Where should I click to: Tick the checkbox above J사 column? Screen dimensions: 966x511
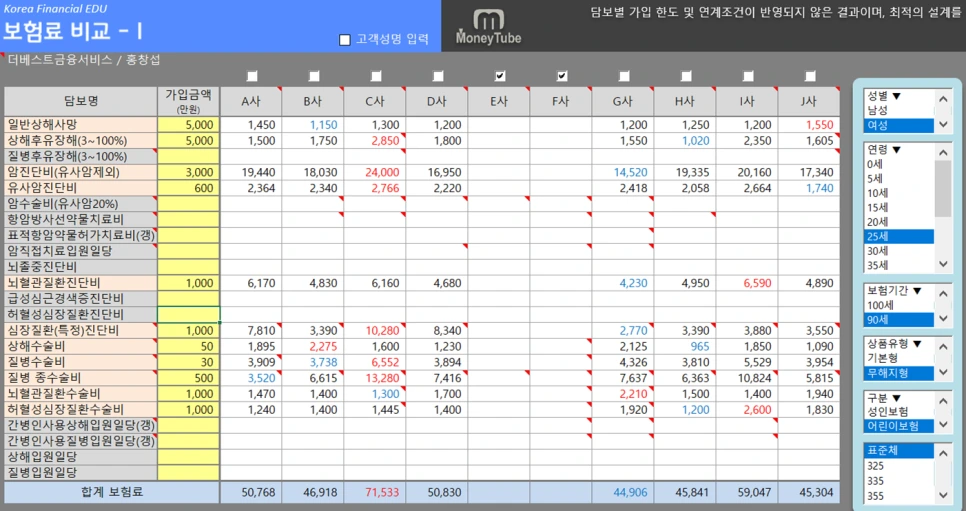(x=810, y=76)
